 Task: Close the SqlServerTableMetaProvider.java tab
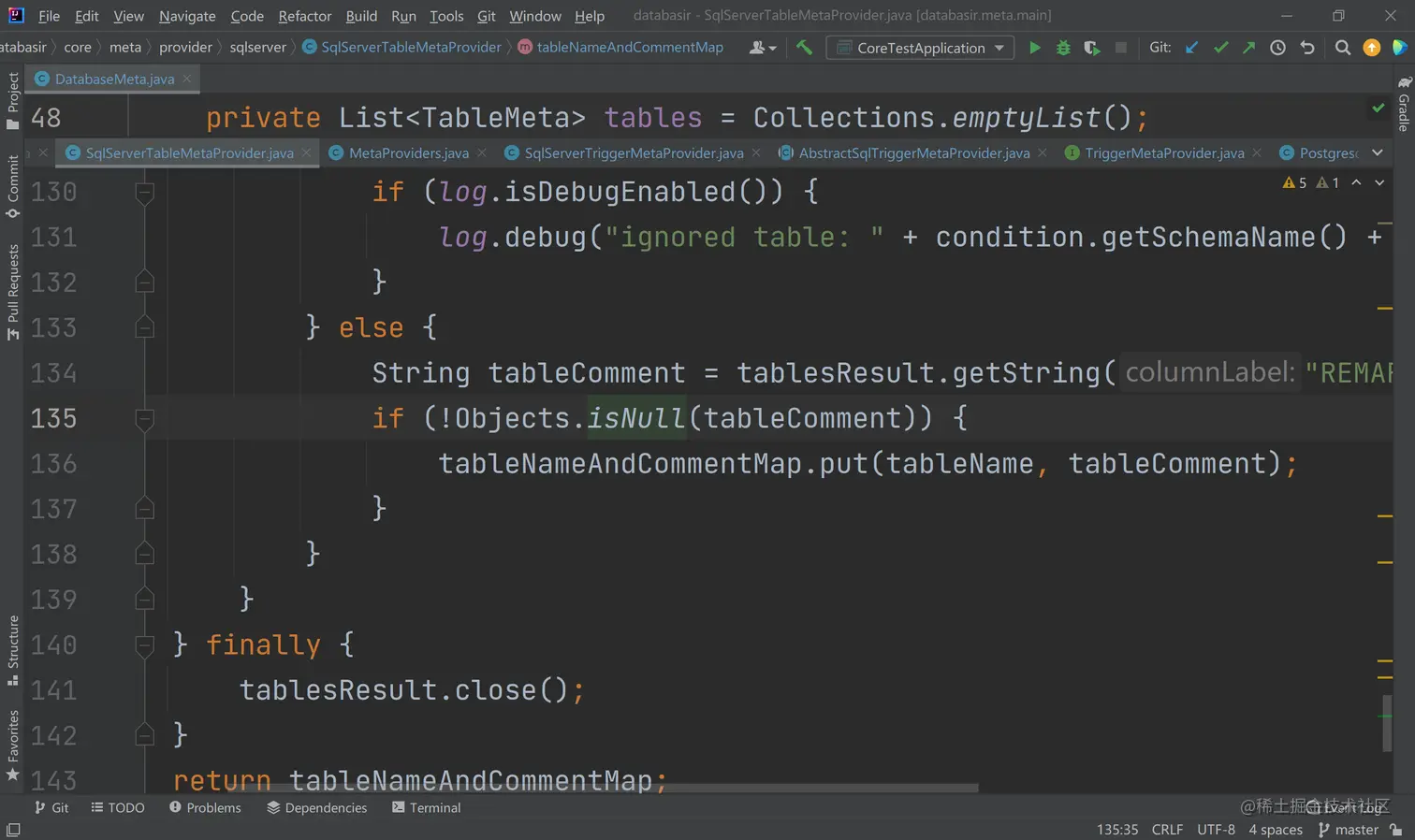[306, 152]
